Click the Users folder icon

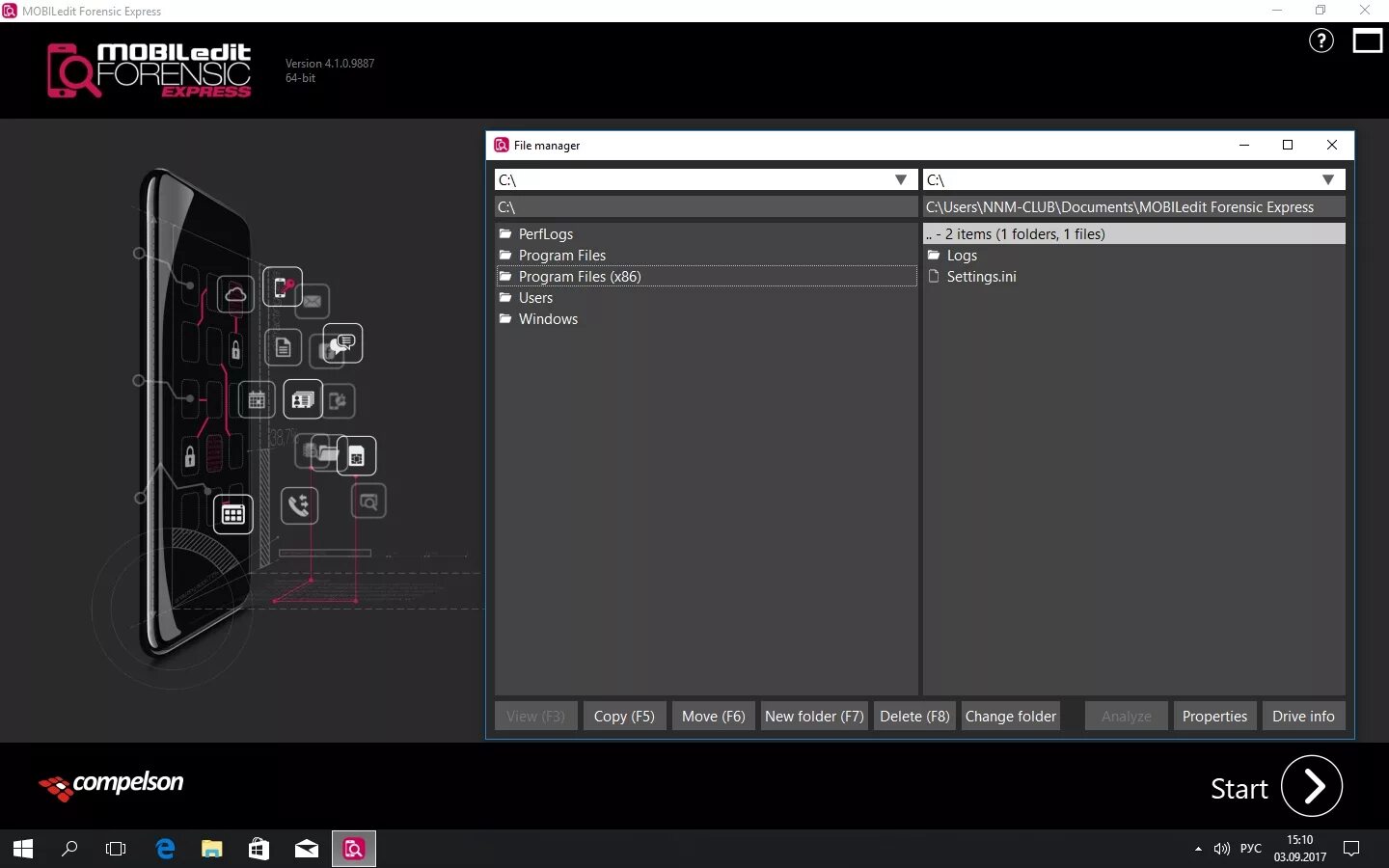tap(505, 297)
